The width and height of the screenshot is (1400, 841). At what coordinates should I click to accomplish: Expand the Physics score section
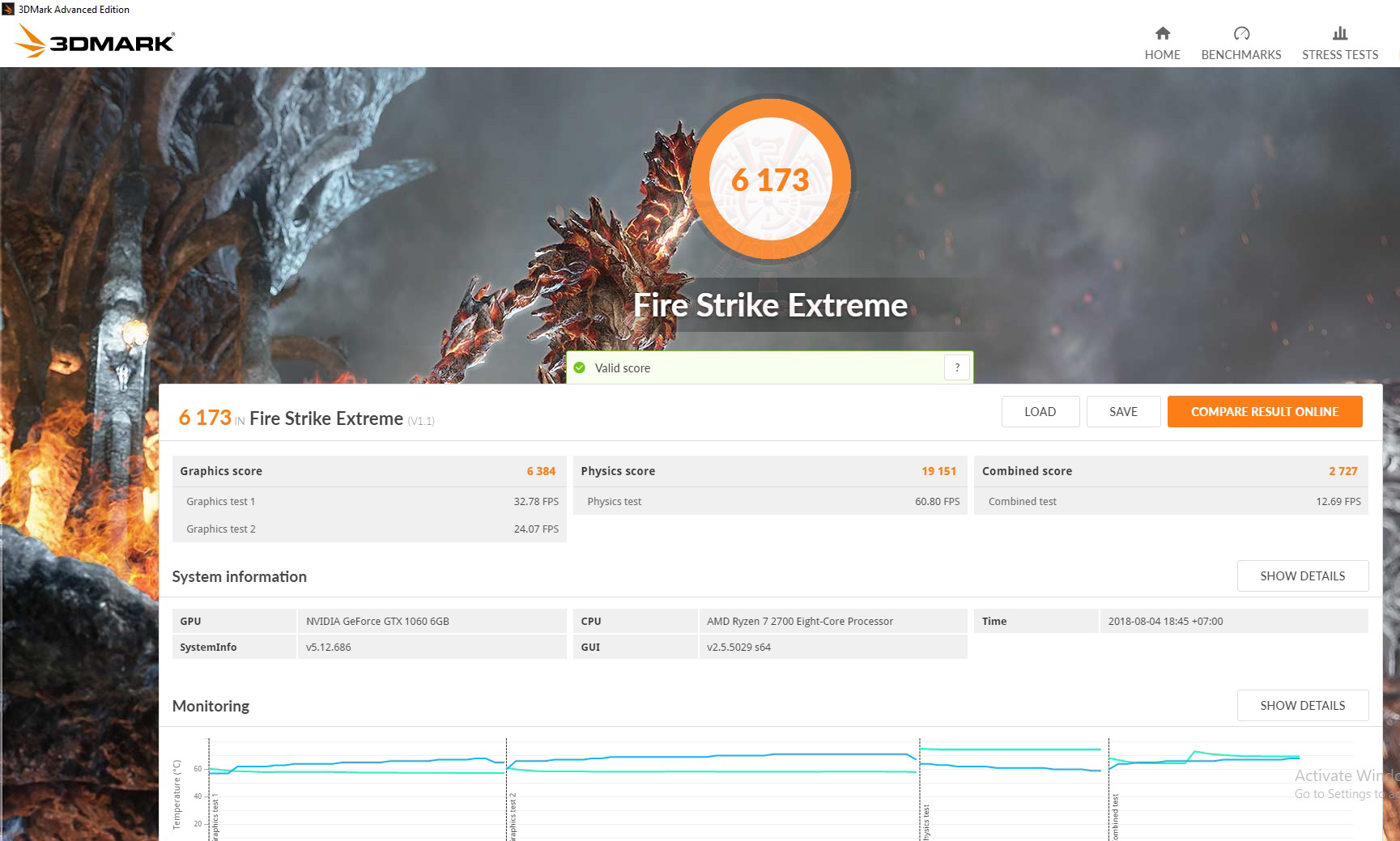(x=769, y=470)
